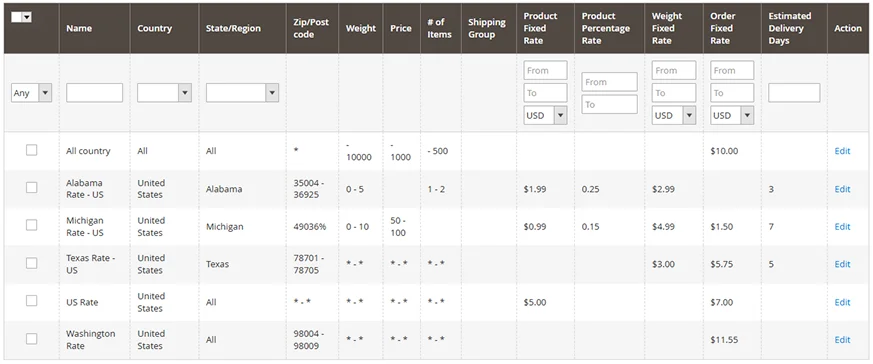Select zip range 98004 - 98009
This screenshot has height=364, width=873.
click(308, 340)
